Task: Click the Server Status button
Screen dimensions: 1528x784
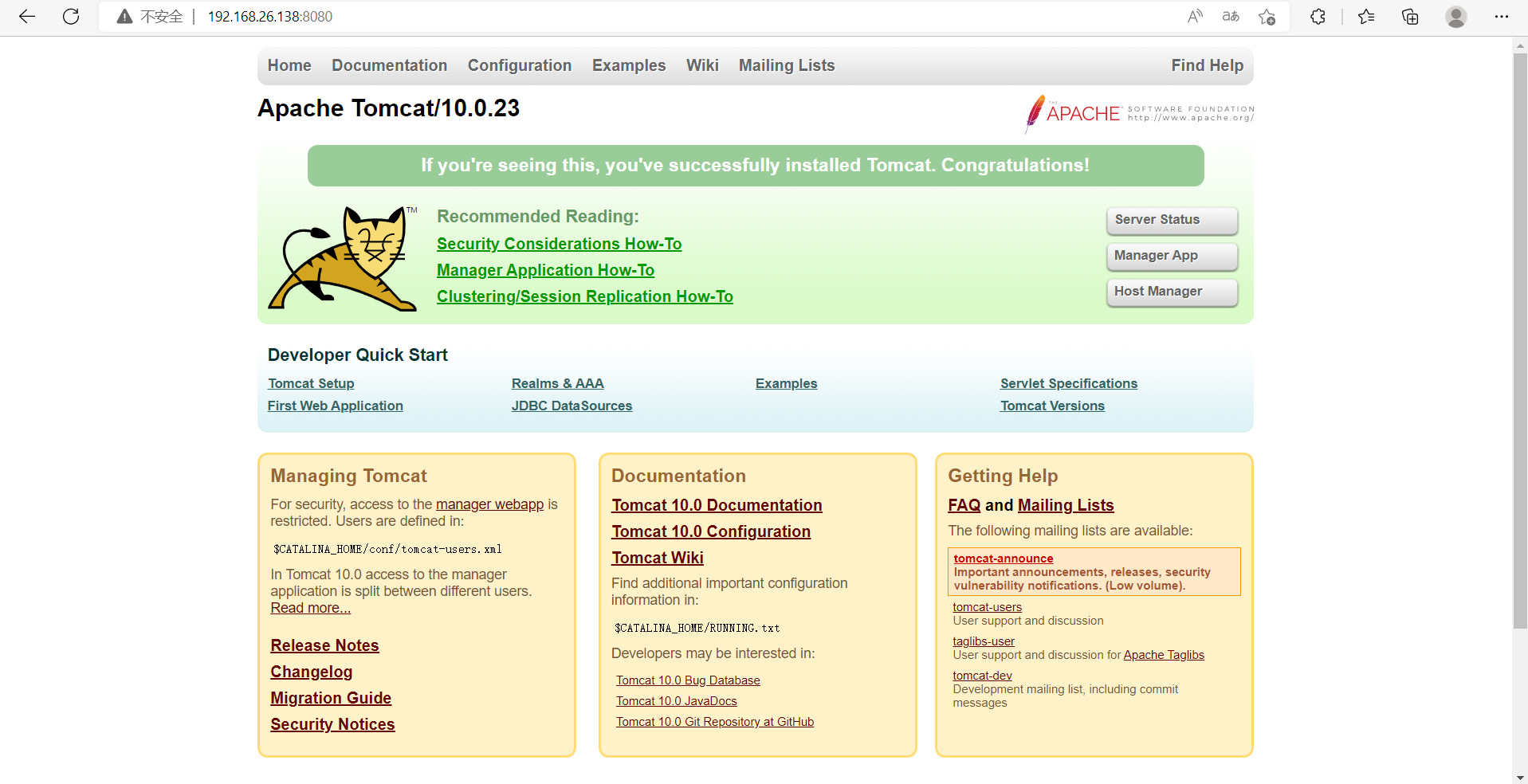Action: click(1172, 221)
